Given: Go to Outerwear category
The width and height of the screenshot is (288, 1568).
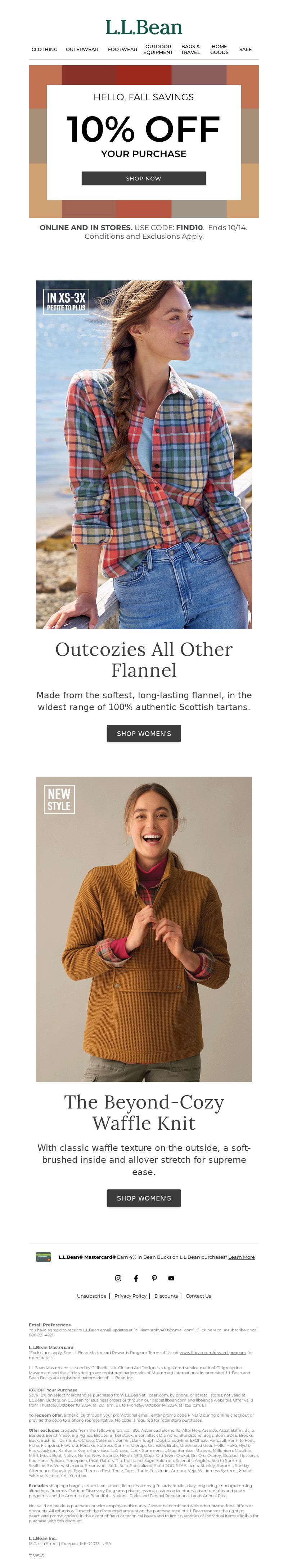Looking at the screenshot, I should tap(82, 49).
